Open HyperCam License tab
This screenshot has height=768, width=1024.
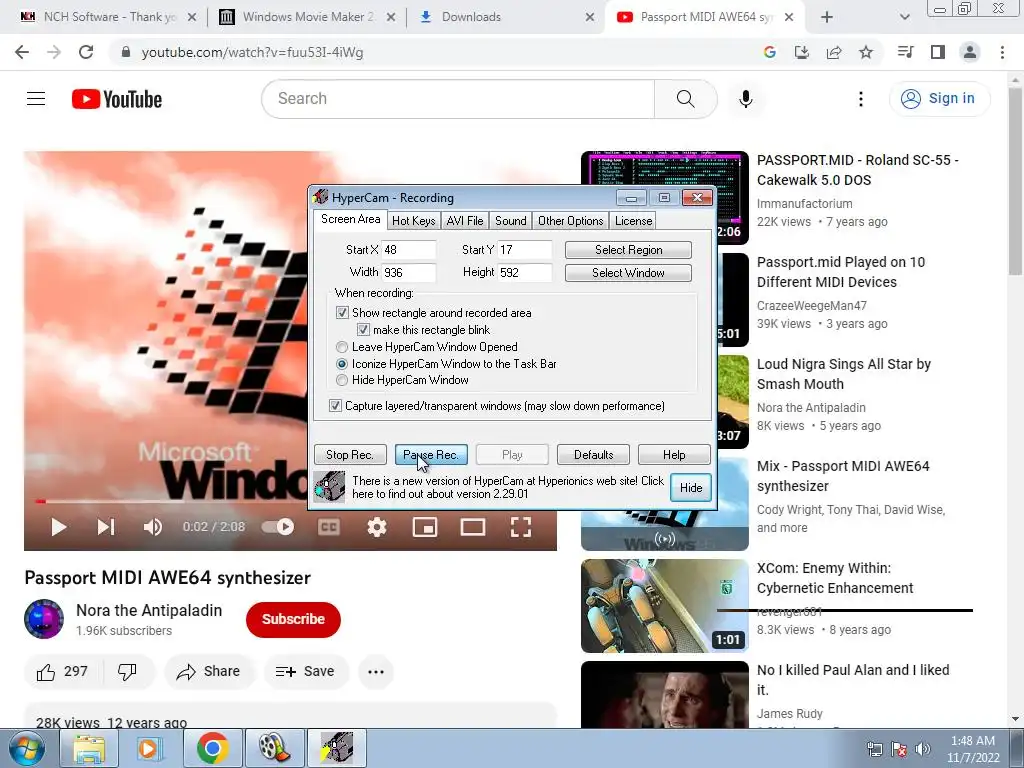633,221
